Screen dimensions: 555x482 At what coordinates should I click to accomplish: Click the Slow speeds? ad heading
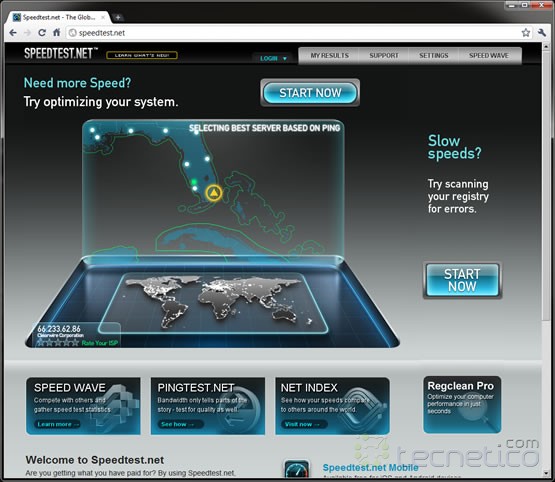(454, 147)
